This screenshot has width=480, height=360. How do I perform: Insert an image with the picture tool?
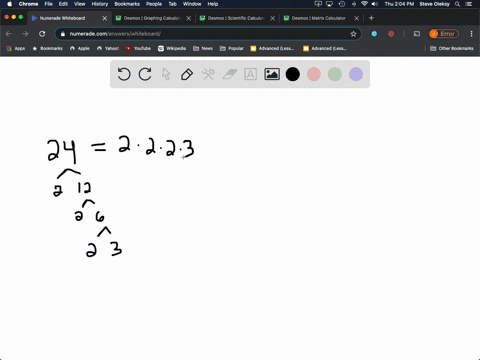272,74
